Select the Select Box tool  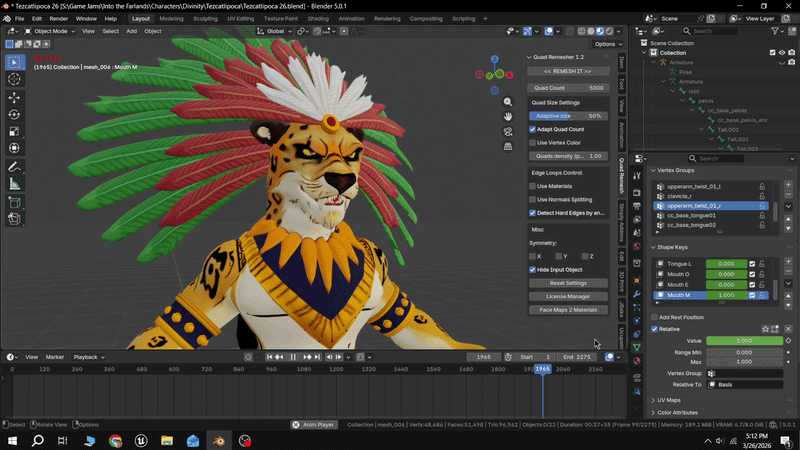point(14,62)
